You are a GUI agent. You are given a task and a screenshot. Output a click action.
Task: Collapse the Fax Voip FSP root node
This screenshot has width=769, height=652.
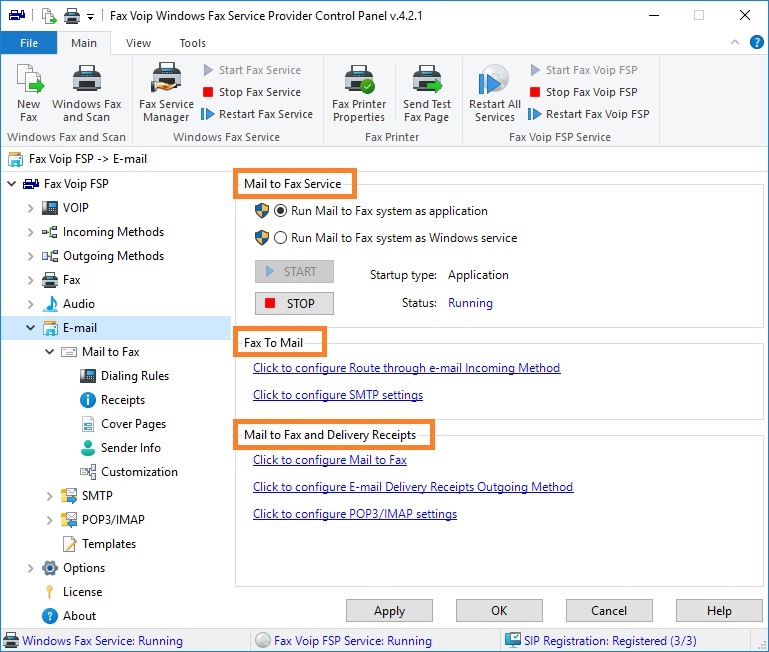pos(12,184)
